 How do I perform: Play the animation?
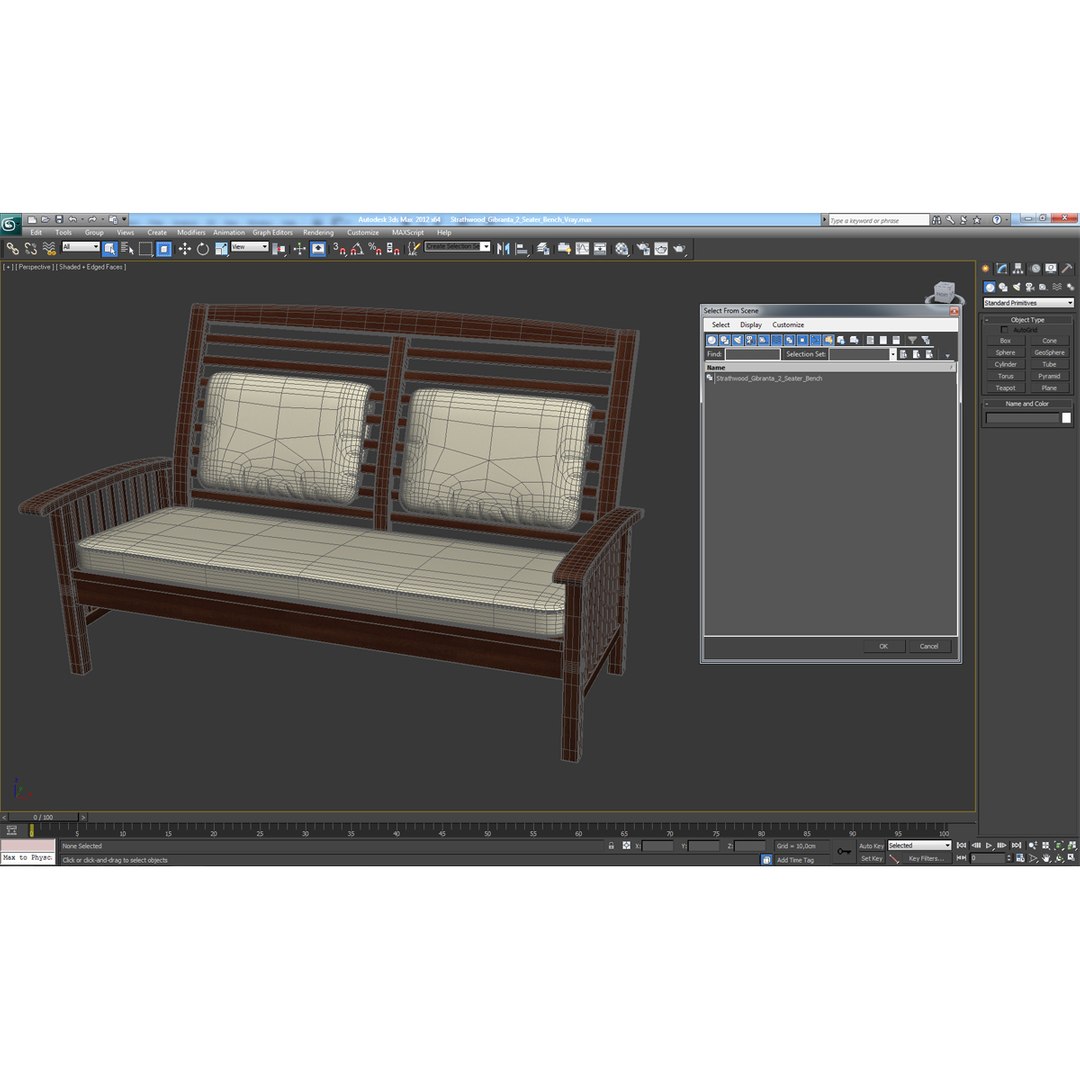coord(989,845)
